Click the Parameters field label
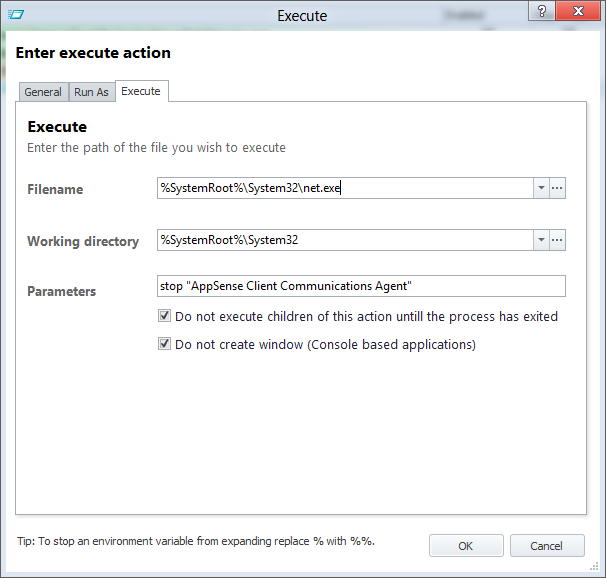 (x=61, y=291)
